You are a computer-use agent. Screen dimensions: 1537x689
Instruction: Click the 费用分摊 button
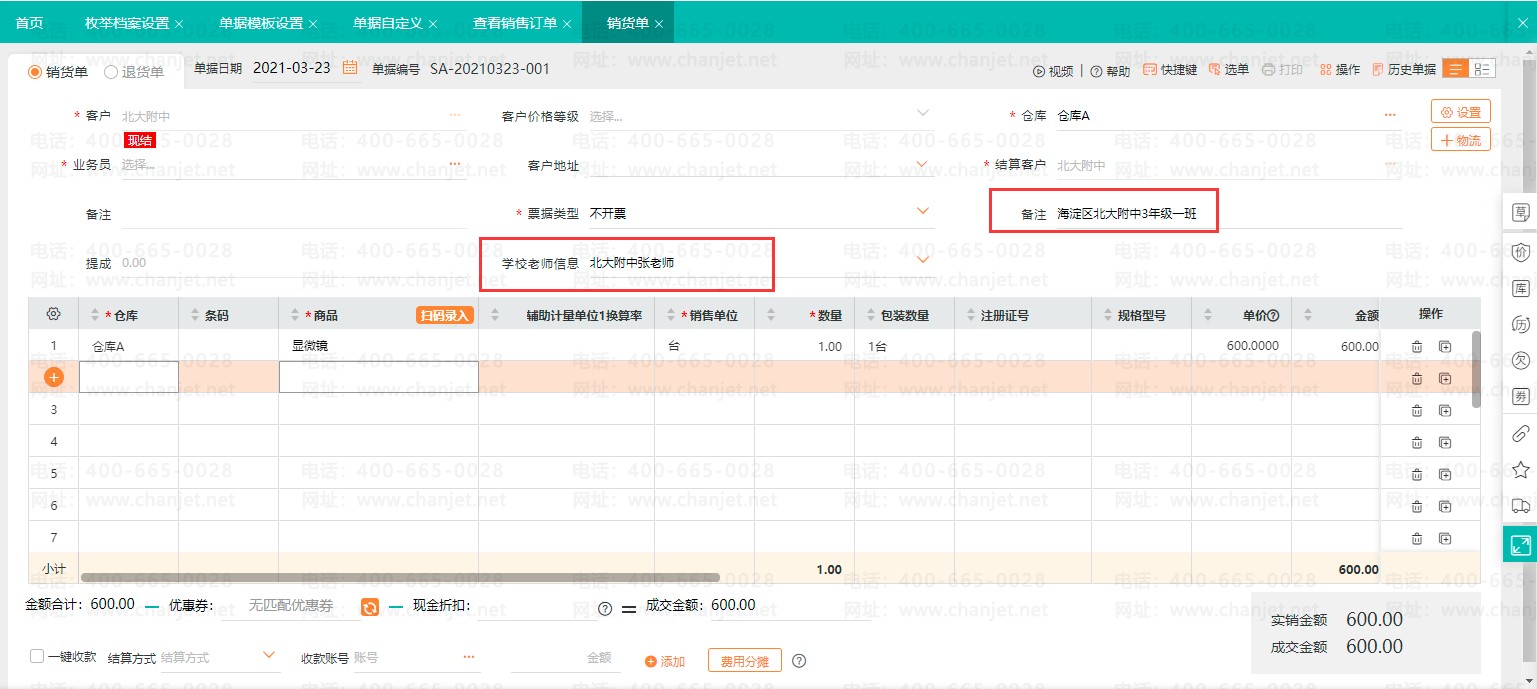pyautogui.click(x=745, y=661)
